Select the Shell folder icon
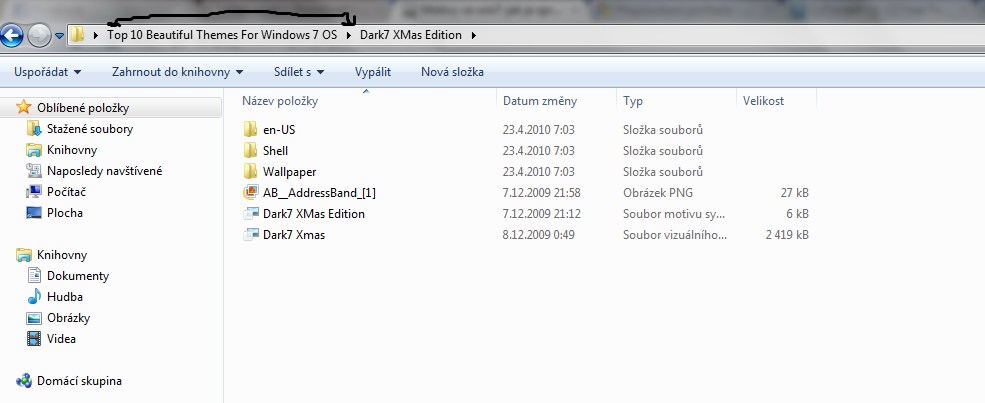This screenshot has width=985, height=403. tap(251, 151)
